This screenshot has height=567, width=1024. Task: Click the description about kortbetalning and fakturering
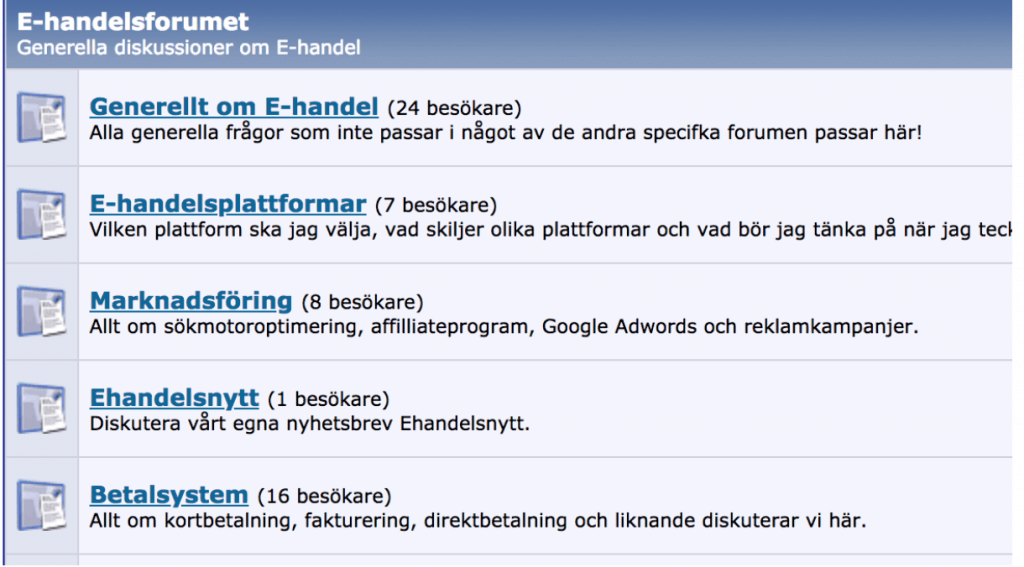click(x=477, y=521)
